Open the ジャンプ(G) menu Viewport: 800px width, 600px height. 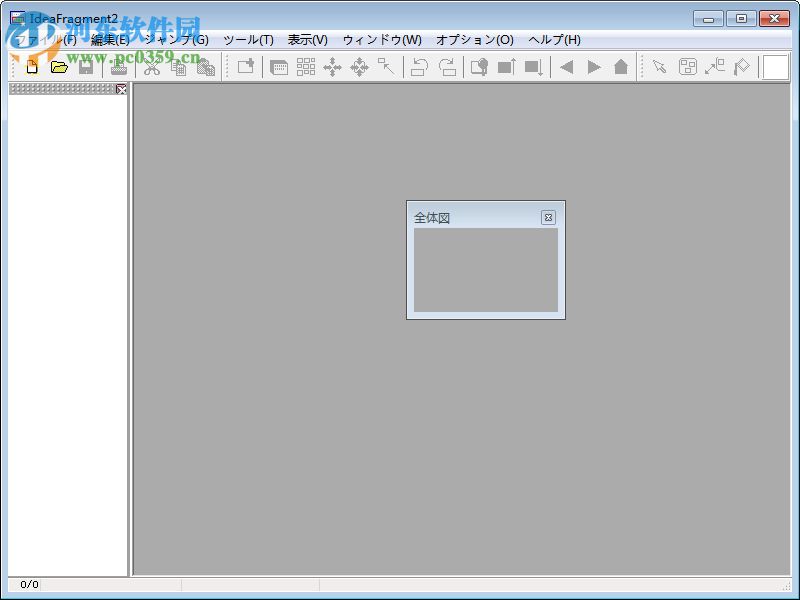(x=177, y=40)
